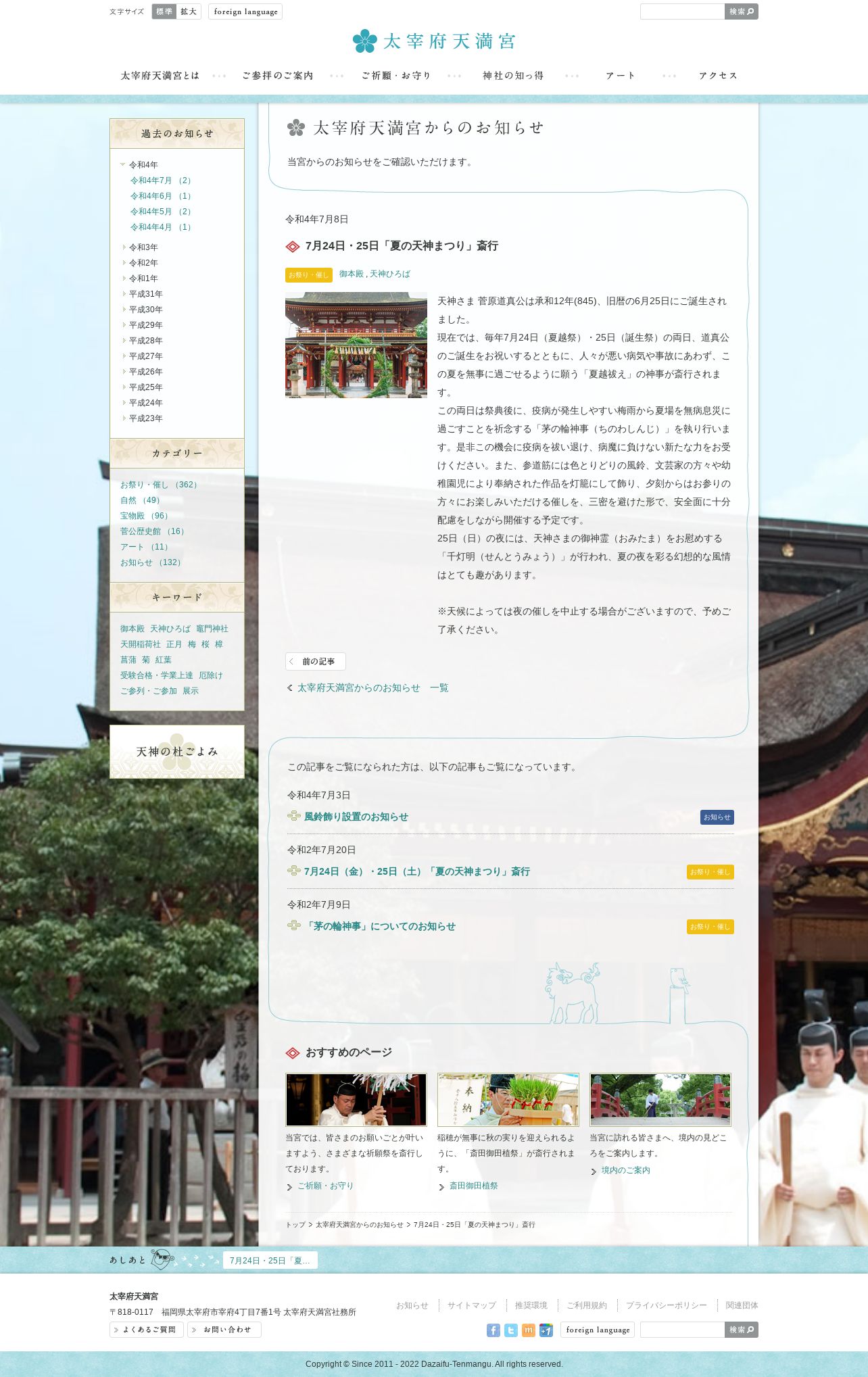
Task: Open the あしあと history item 7月24日・25日「夏…
Action: pos(270,1260)
